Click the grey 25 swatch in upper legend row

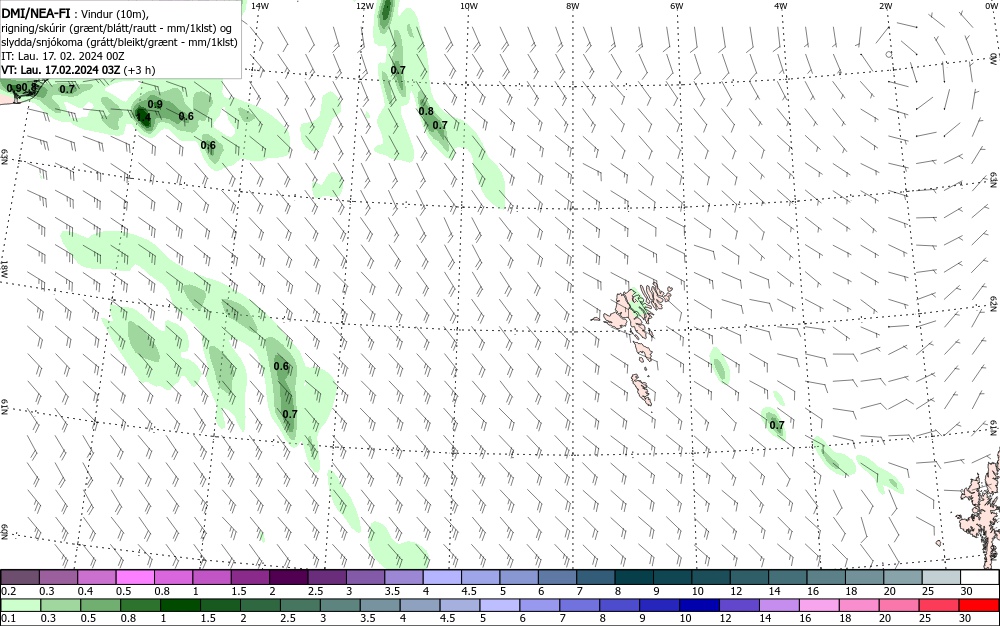click(x=942, y=577)
